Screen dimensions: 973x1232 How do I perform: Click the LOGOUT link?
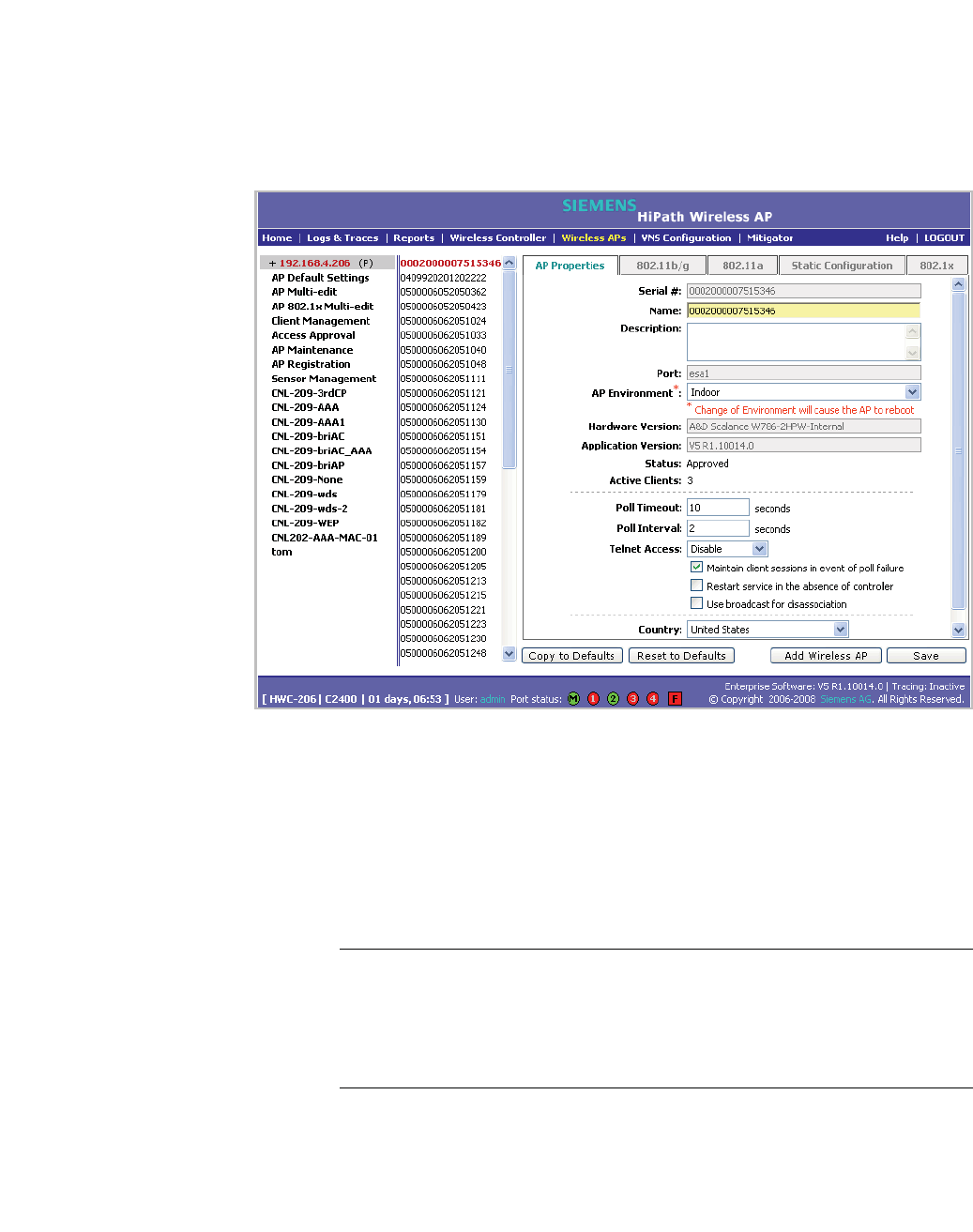point(944,238)
